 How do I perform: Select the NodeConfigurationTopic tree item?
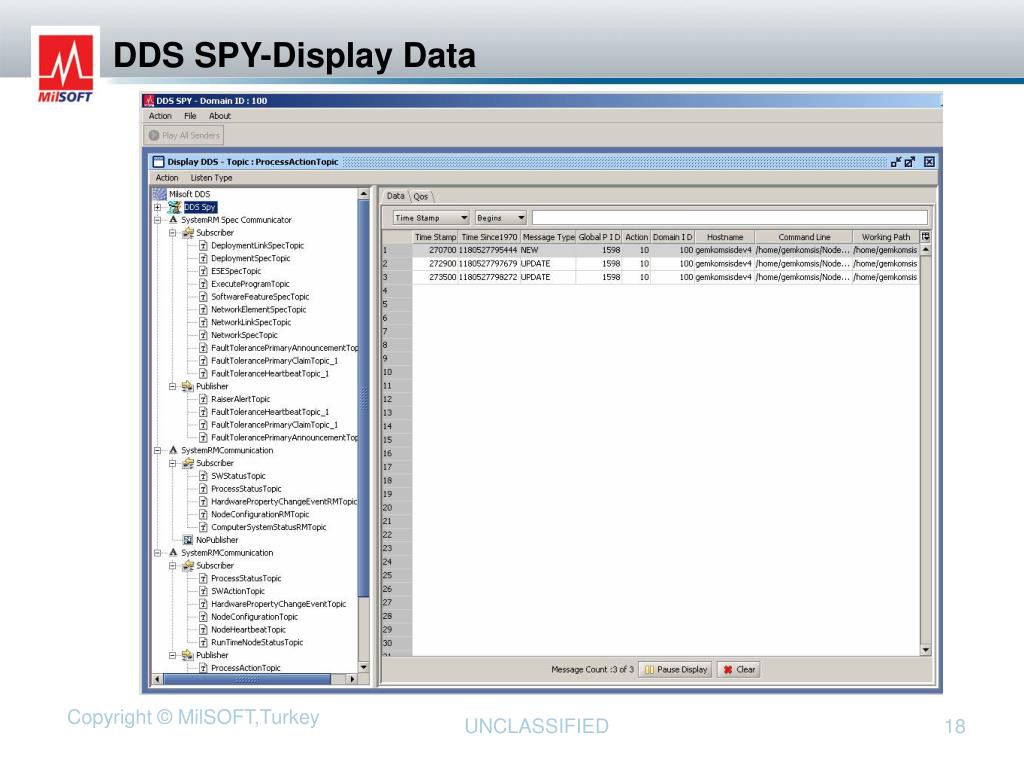(x=254, y=617)
